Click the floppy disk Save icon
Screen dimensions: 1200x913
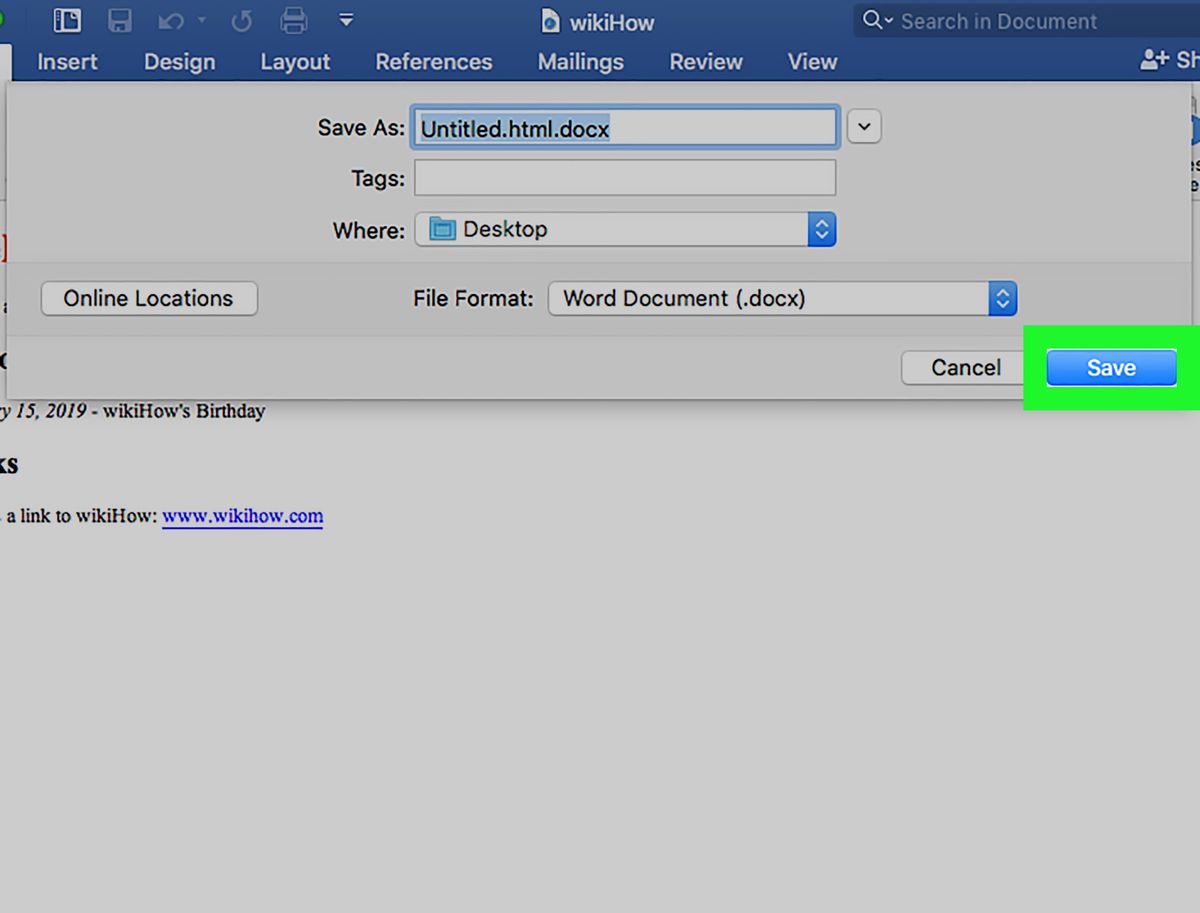click(x=120, y=20)
